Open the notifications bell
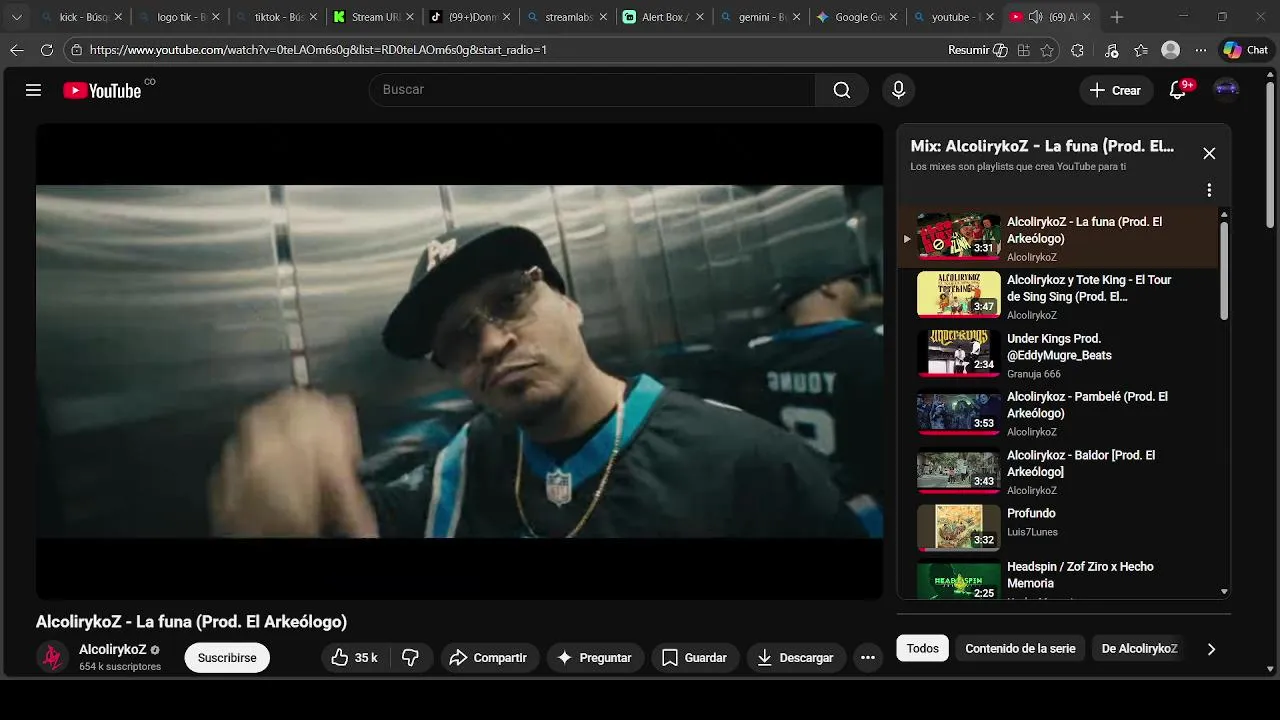Screen dimensions: 1280x720 pyautogui.click(x=1178, y=90)
